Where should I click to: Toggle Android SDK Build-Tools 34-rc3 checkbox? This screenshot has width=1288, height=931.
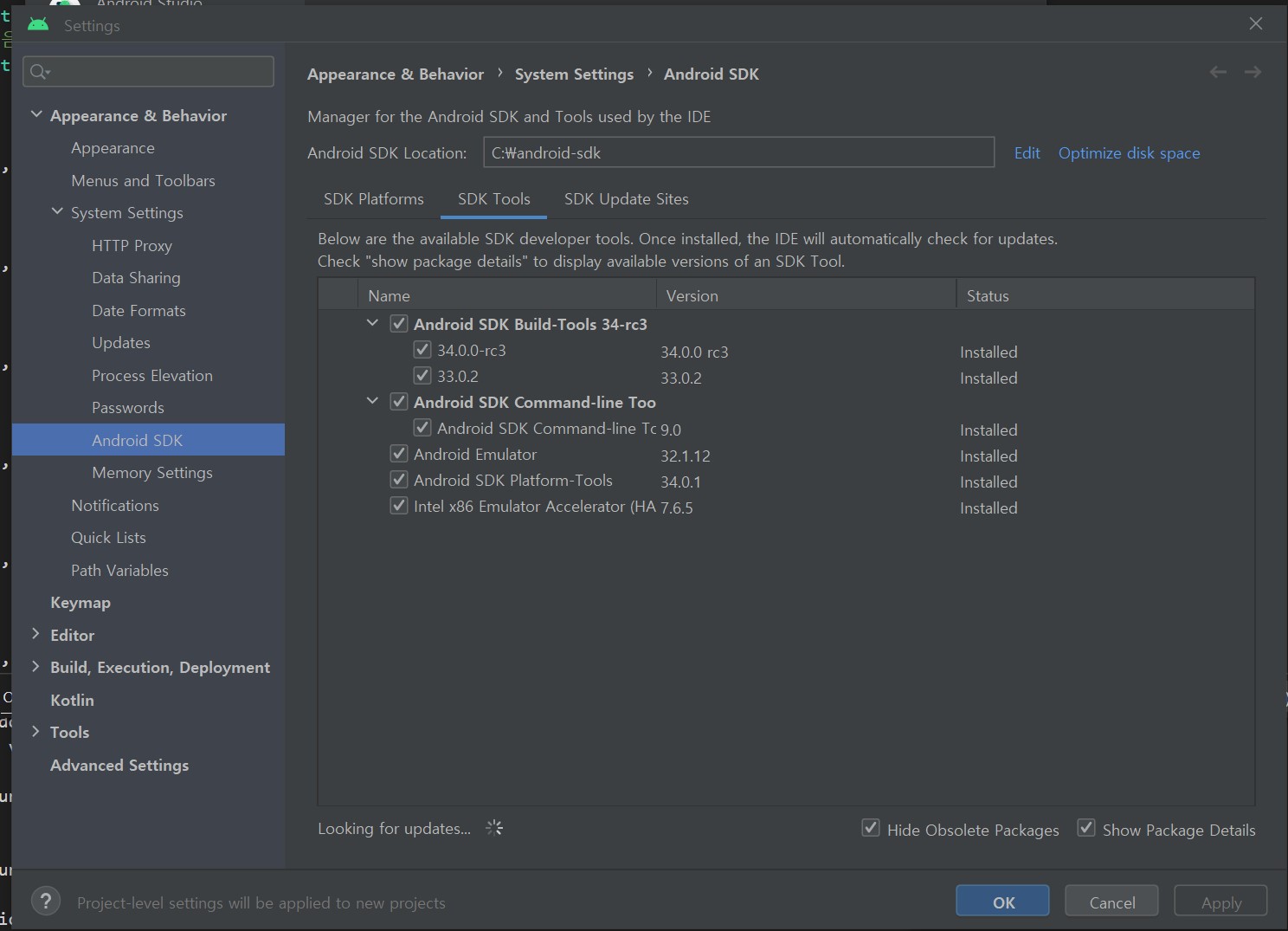pos(399,324)
